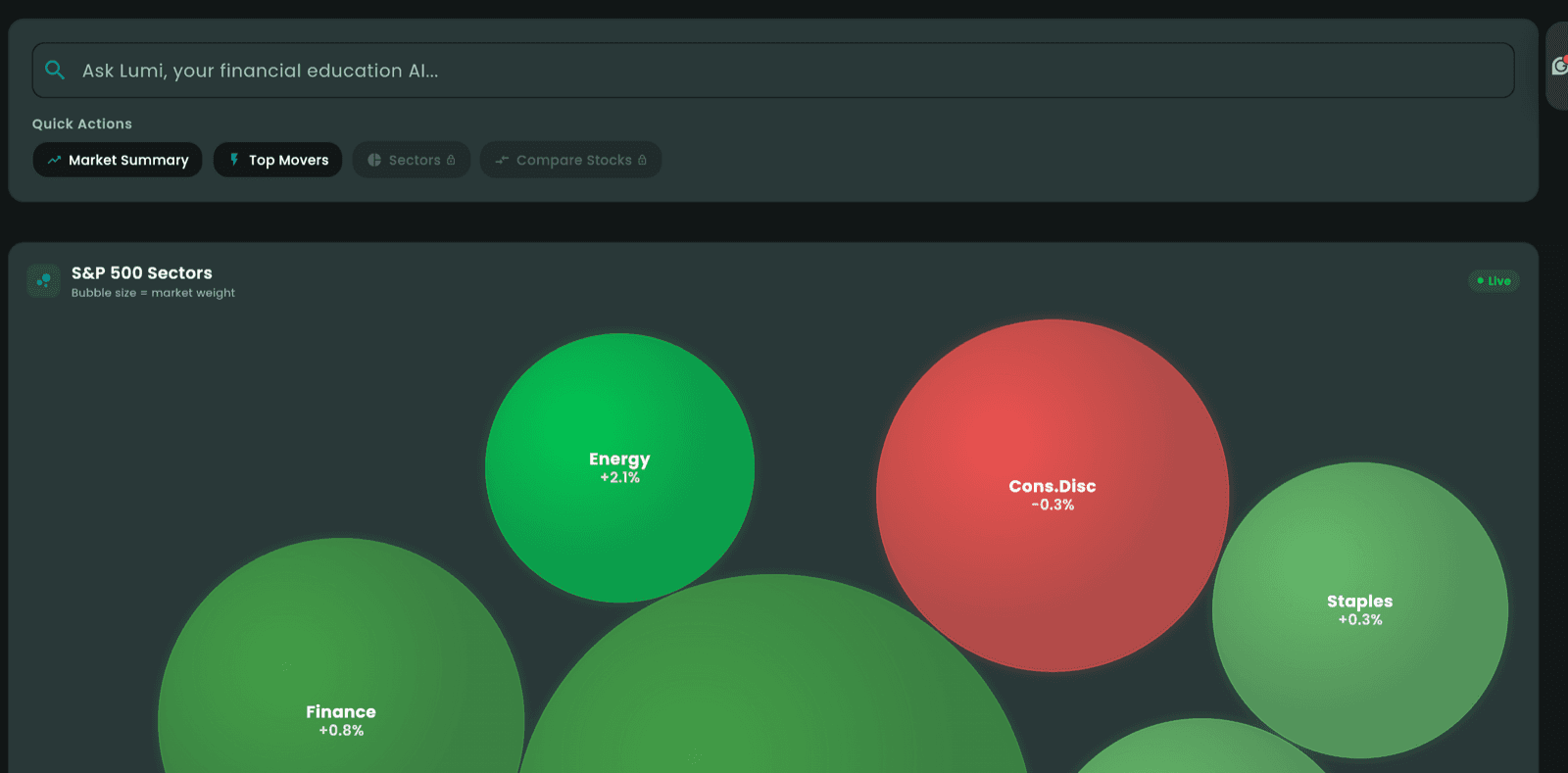Image resolution: width=1568 pixels, height=773 pixels.
Task: Open the Market Summary quick action
Action: coord(118,160)
